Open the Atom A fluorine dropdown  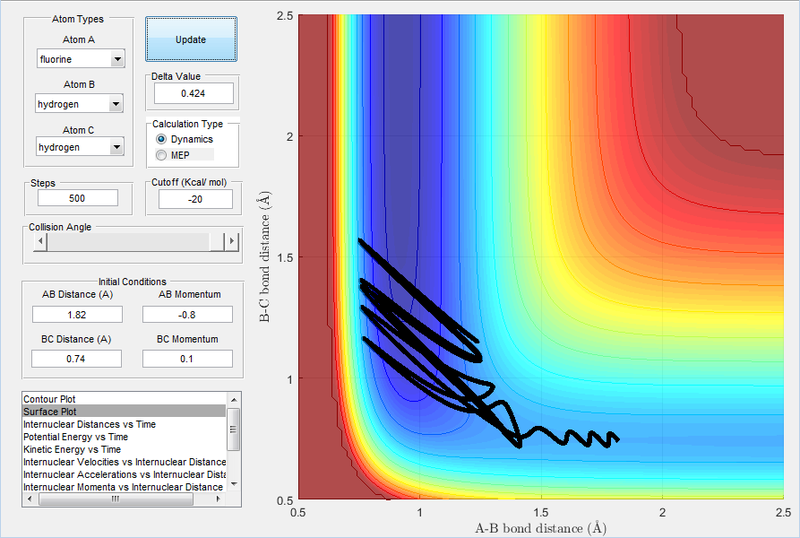point(81,59)
